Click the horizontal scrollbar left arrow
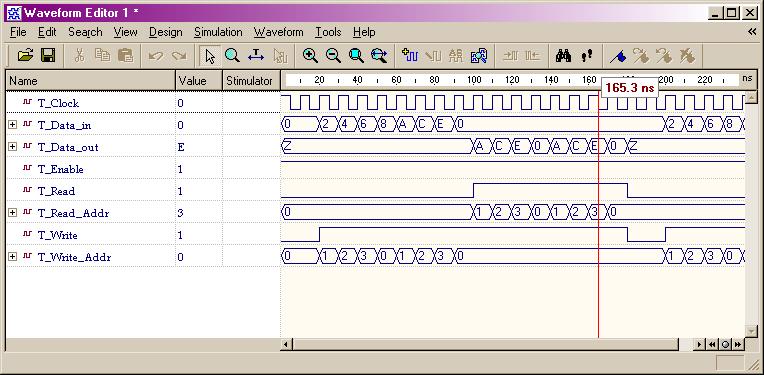Screen dimensions: 764x375 [286, 344]
